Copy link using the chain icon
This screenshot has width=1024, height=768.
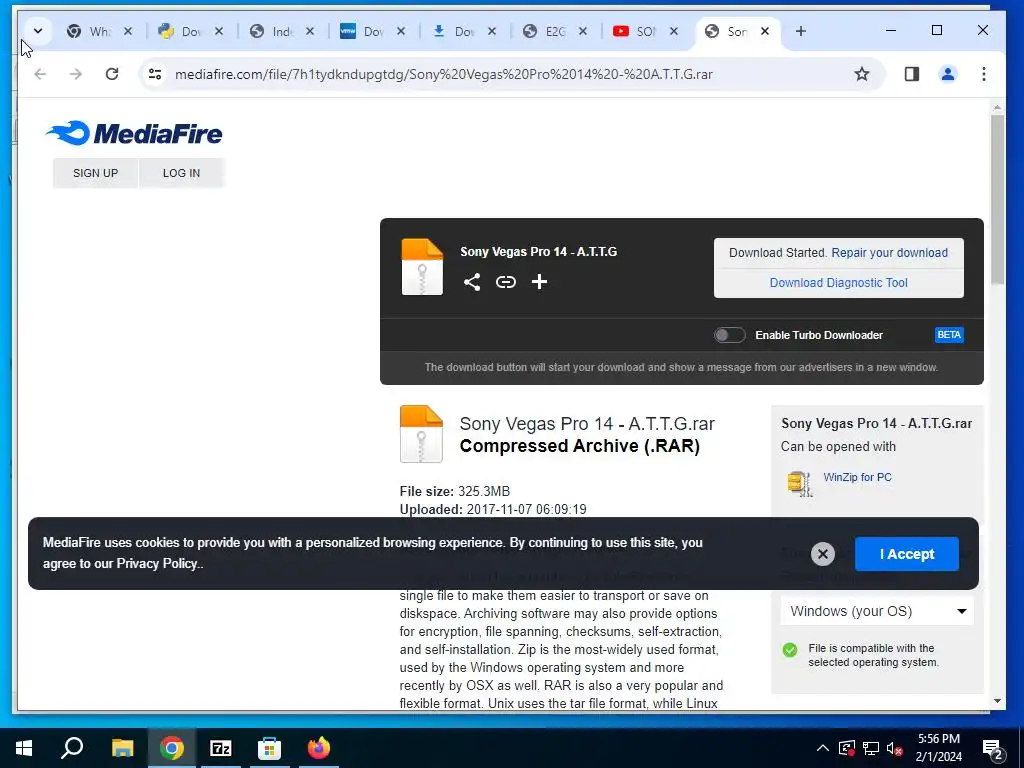pyautogui.click(x=505, y=282)
